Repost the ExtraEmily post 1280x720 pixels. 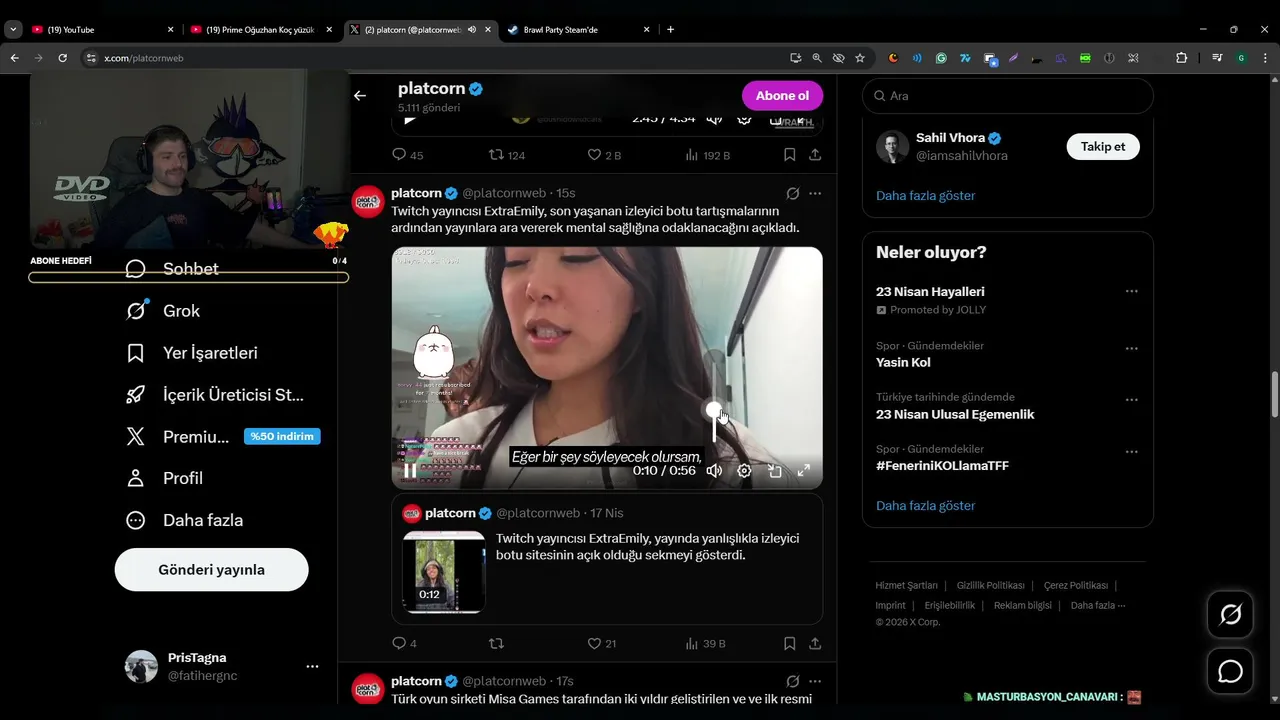coord(496,643)
